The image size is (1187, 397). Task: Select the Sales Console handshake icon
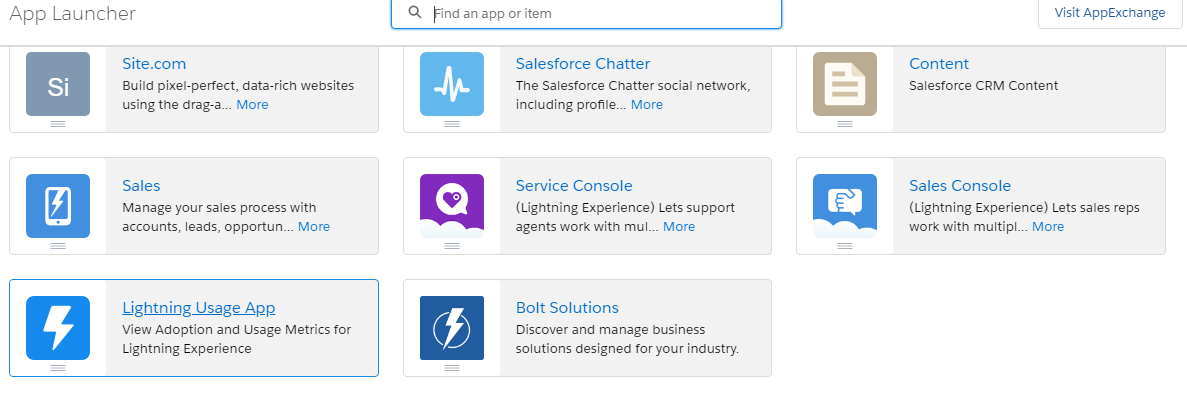[x=845, y=206]
